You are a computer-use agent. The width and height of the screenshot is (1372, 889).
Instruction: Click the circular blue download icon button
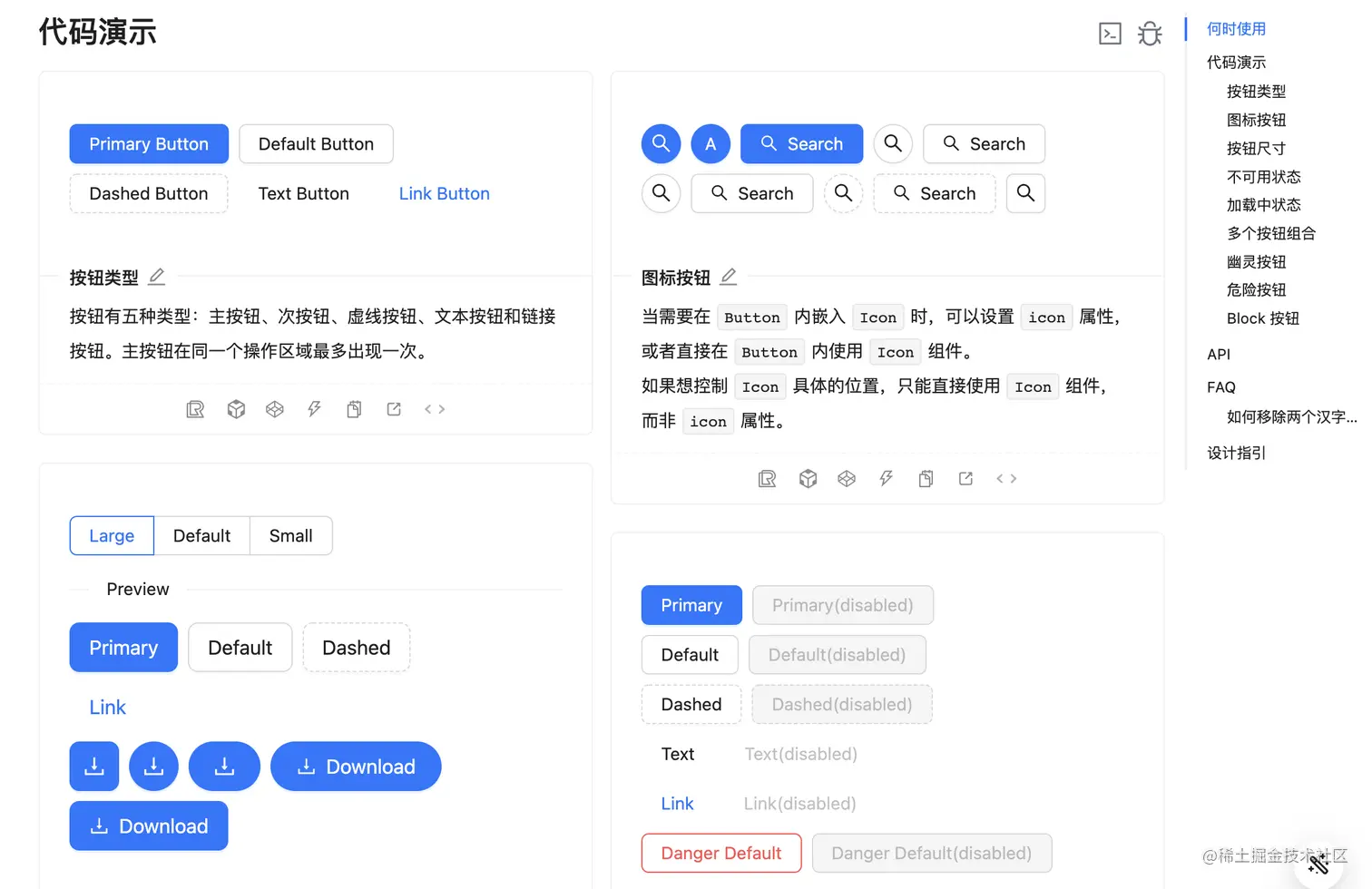pos(153,767)
